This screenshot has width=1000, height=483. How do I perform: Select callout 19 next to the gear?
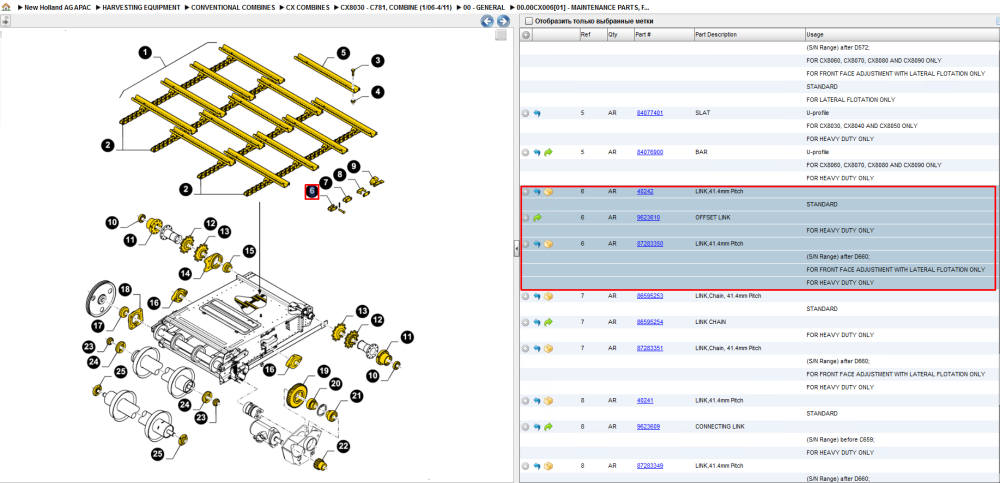[x=324, y=371]
